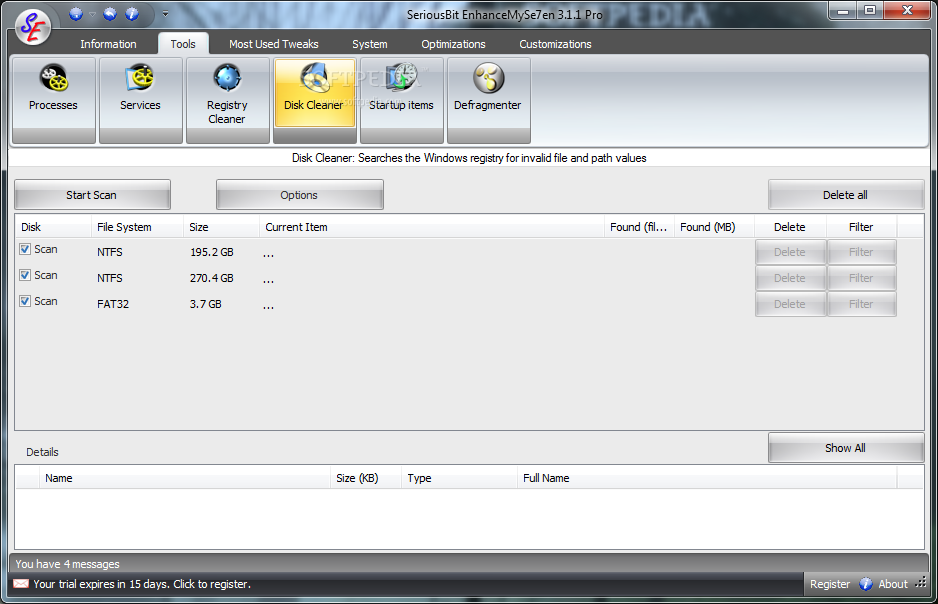938x604 pixels.
Task: Click the About info icon
Action: click(866, 584)
